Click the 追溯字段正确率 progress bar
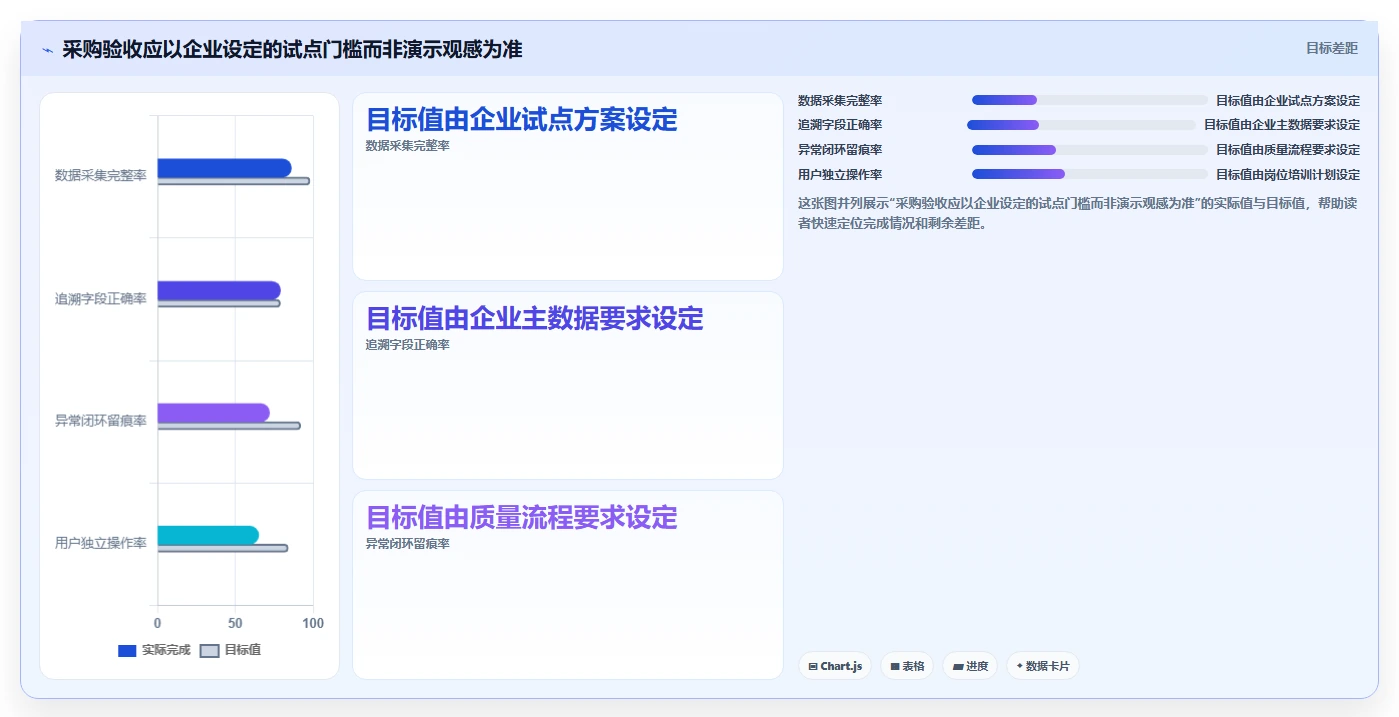Image resolution: width=1399 pixels, height=717 pixels. point(1081,125)
